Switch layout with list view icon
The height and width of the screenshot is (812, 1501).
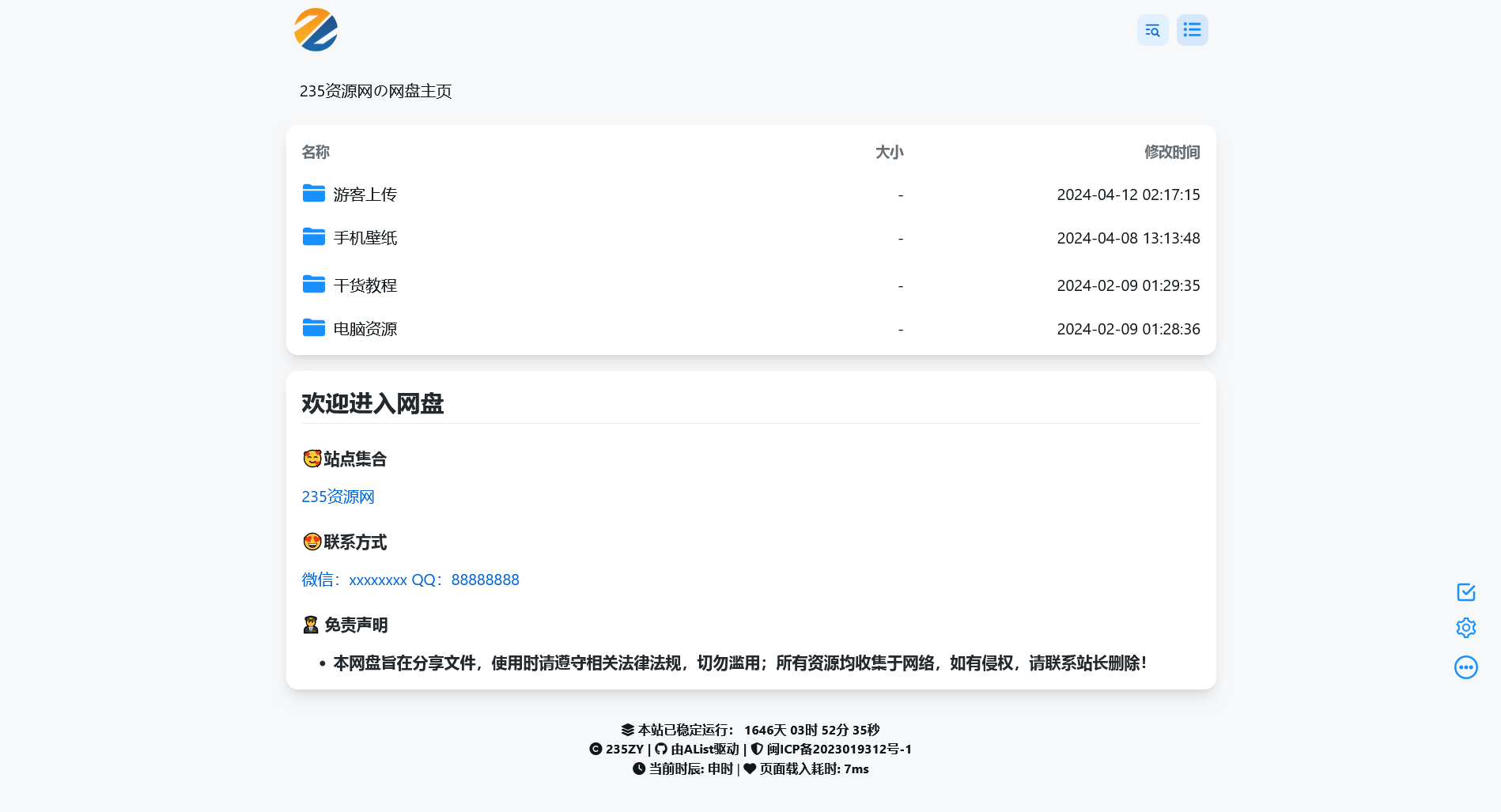click(x=1192, y=30)
